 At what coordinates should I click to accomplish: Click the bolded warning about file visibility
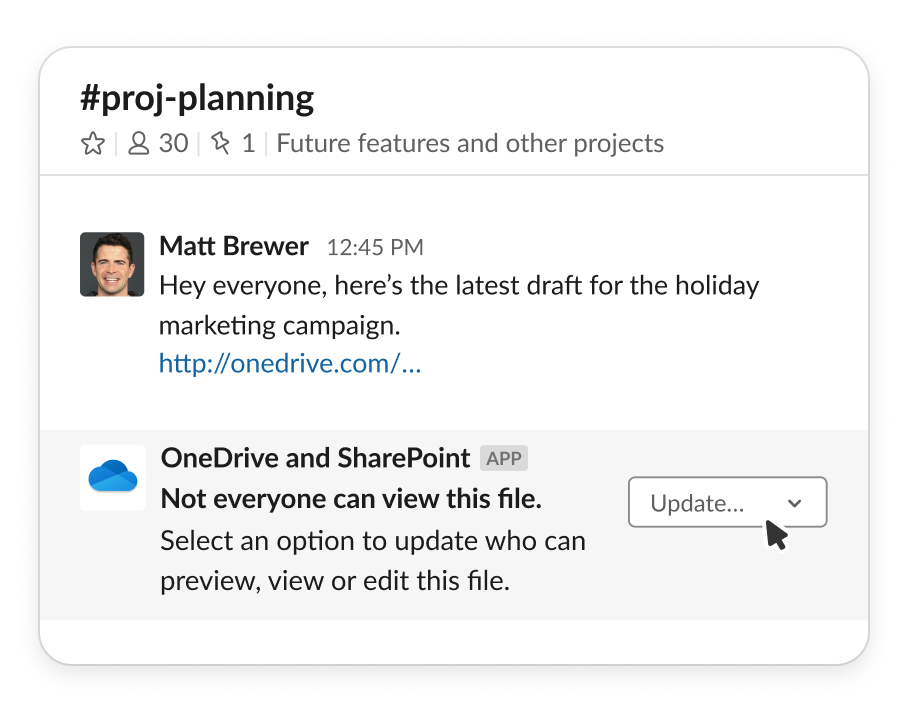tap(350, 498)
